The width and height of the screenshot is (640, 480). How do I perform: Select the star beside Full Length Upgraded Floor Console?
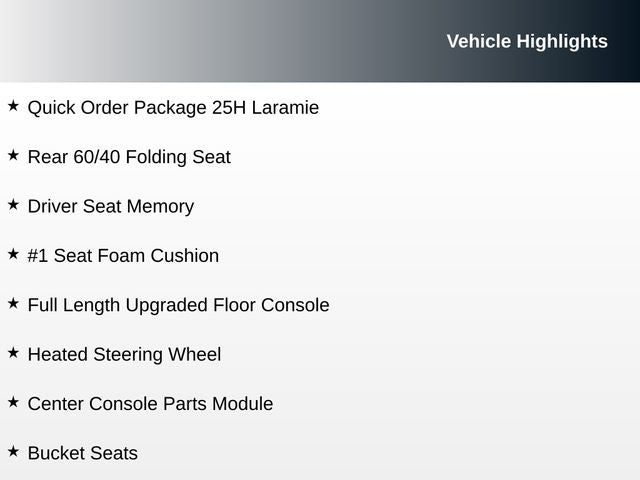coord(13,303)
